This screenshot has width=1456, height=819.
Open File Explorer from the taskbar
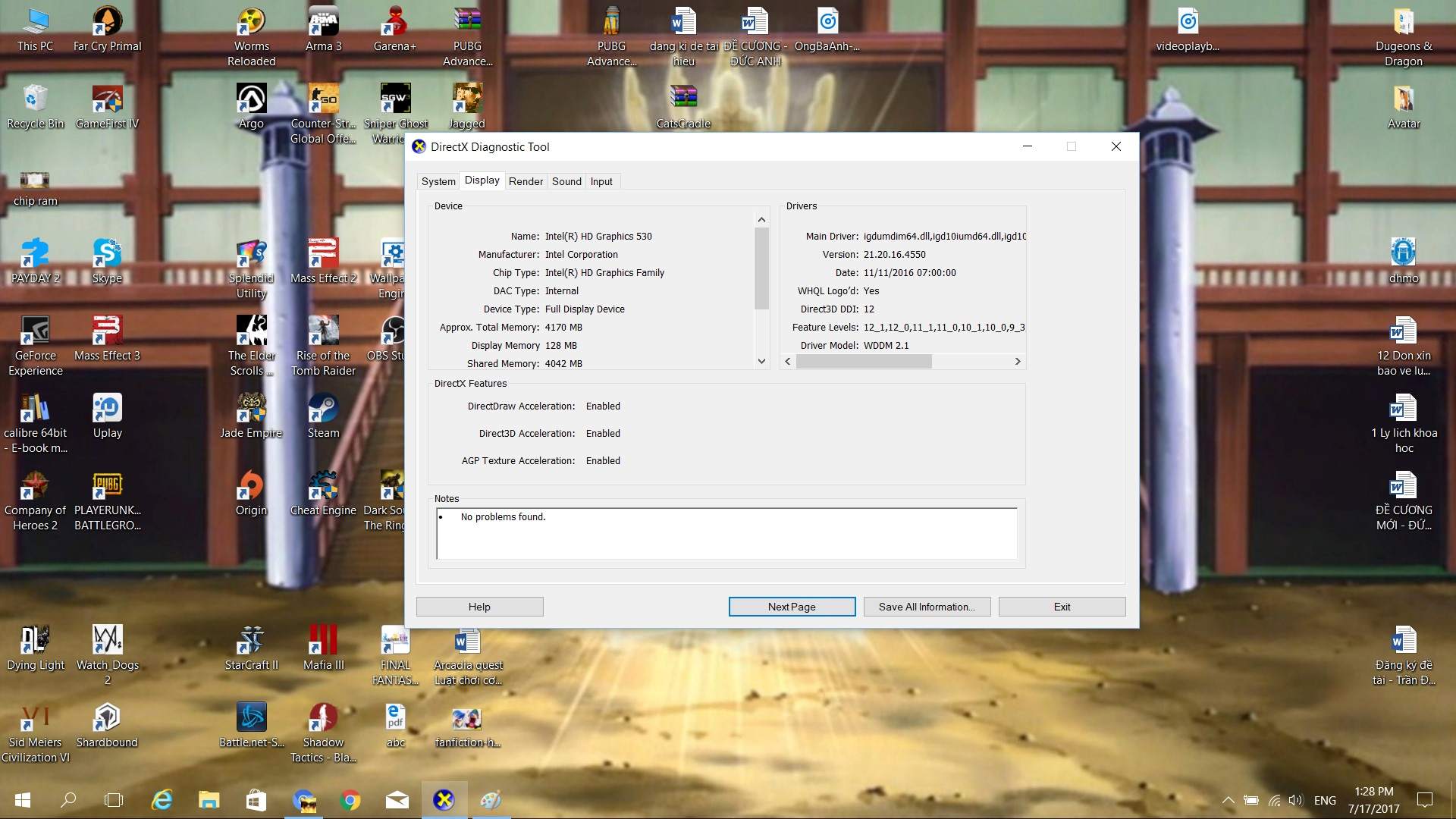tap(209, 800)
